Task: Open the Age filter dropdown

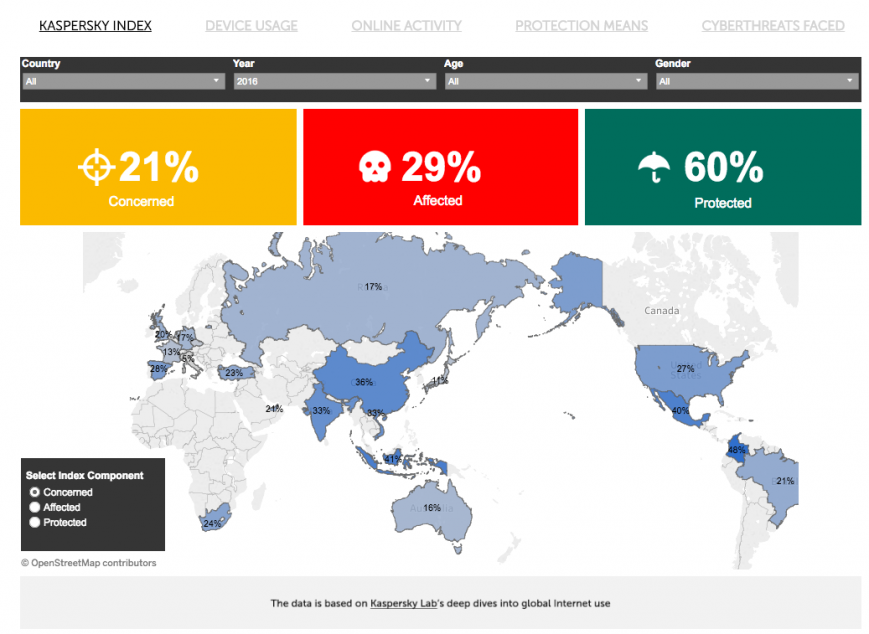Action: click(x=546, y=81)
